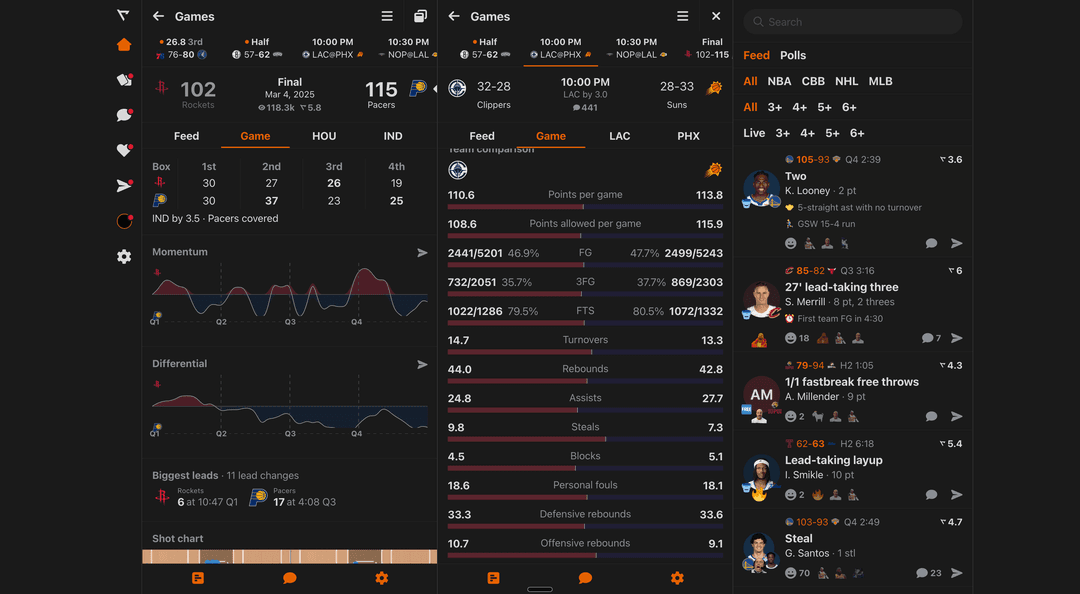The width and height of the screenshot is (1080, 594).
Task: Open the 76-80 3rd quarter game in ticker
Action: coord(182,48)
